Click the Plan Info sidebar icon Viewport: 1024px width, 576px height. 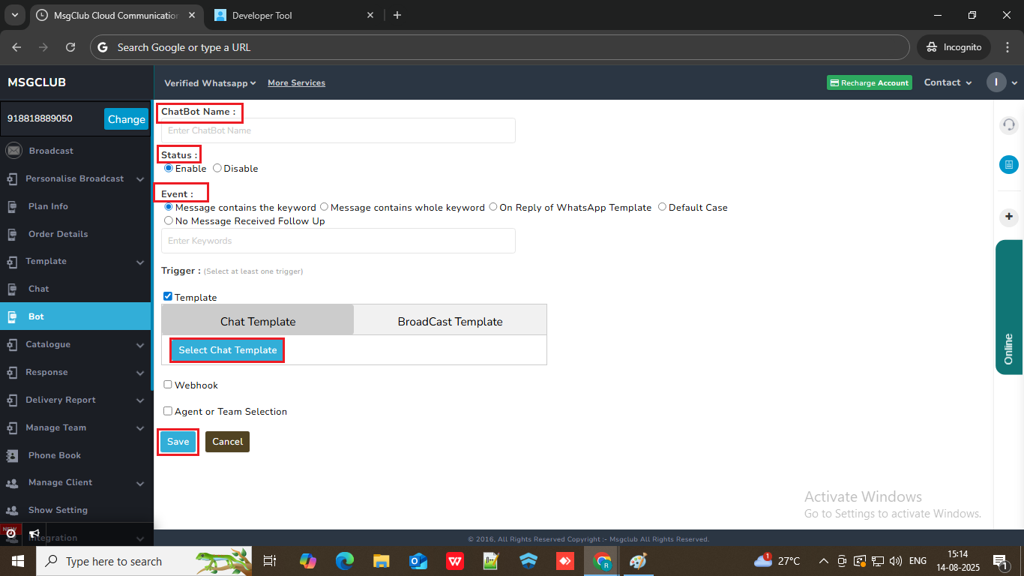point(12,206)
